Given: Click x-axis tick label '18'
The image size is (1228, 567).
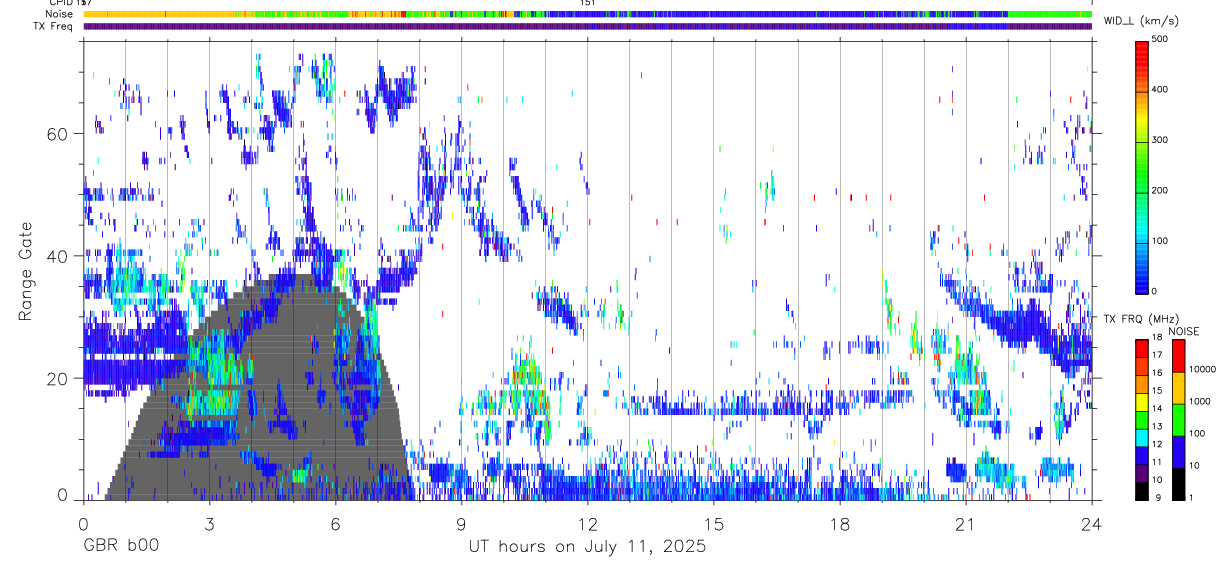Looking at the screenshot, I should click(x=840, y=524).
